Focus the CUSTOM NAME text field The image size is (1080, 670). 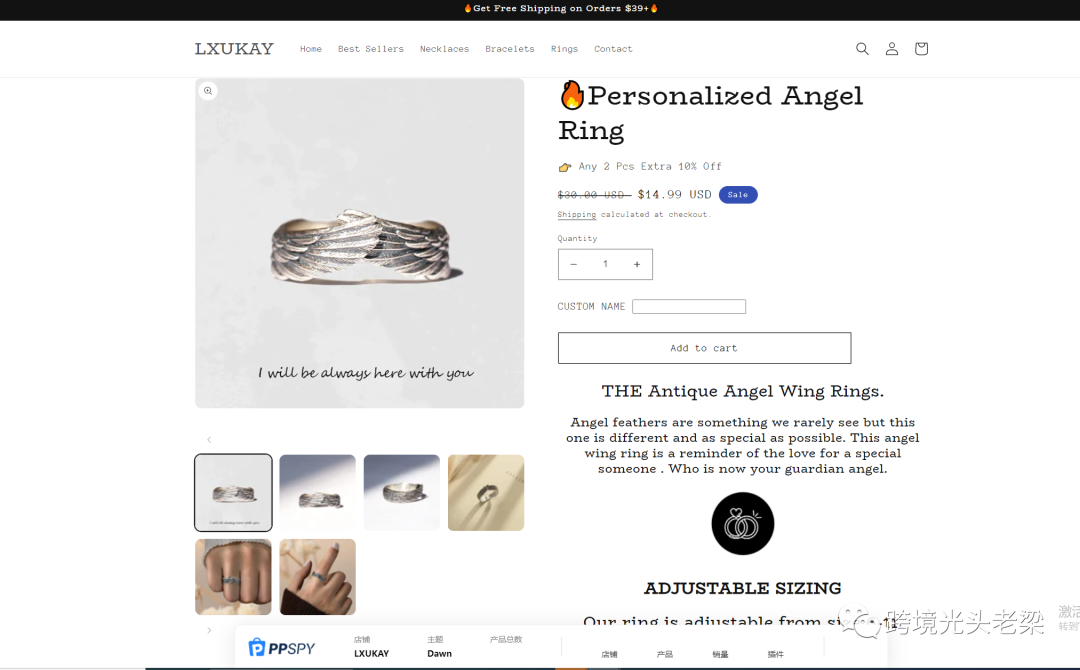pos(689,306)
